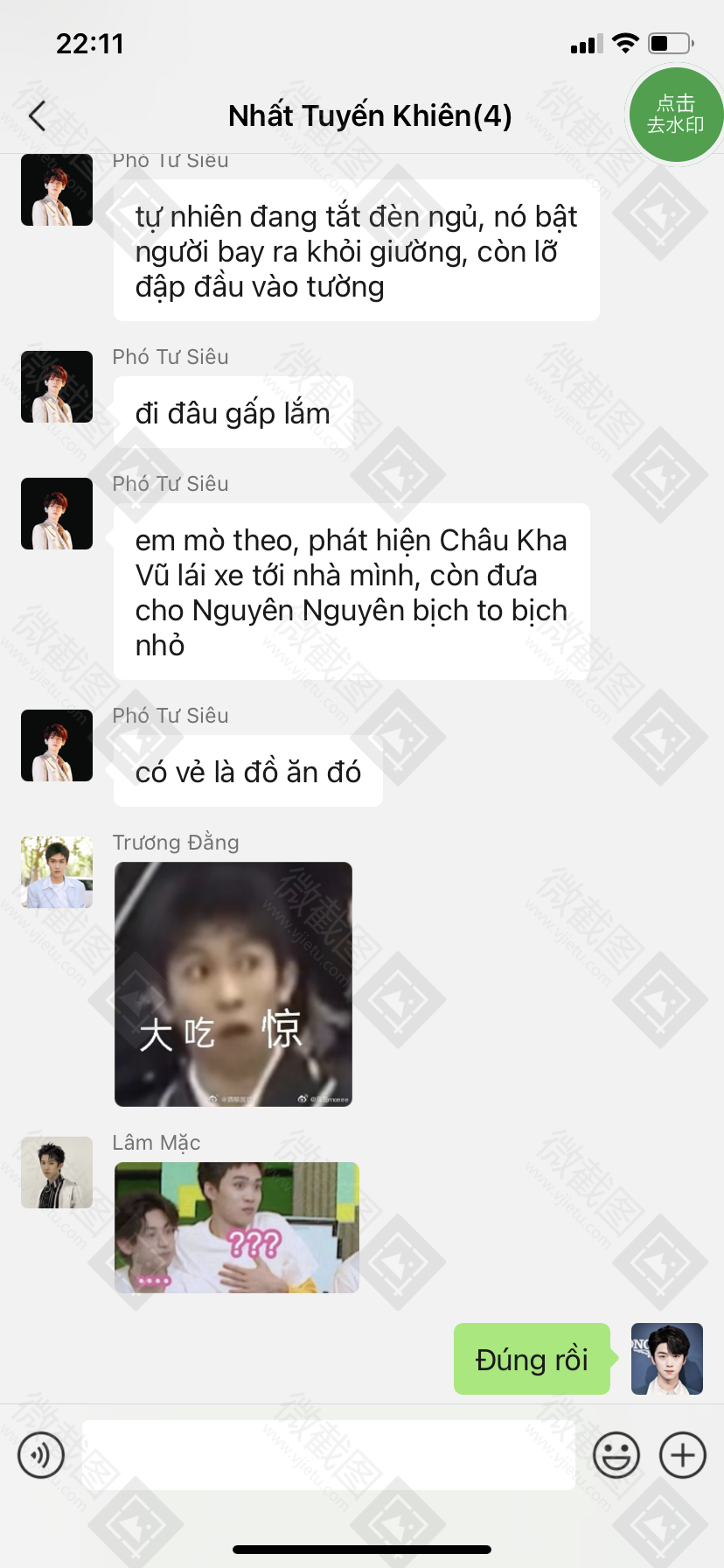Open the ??? meme image from Lâm Mặc

coord(237,1228)
